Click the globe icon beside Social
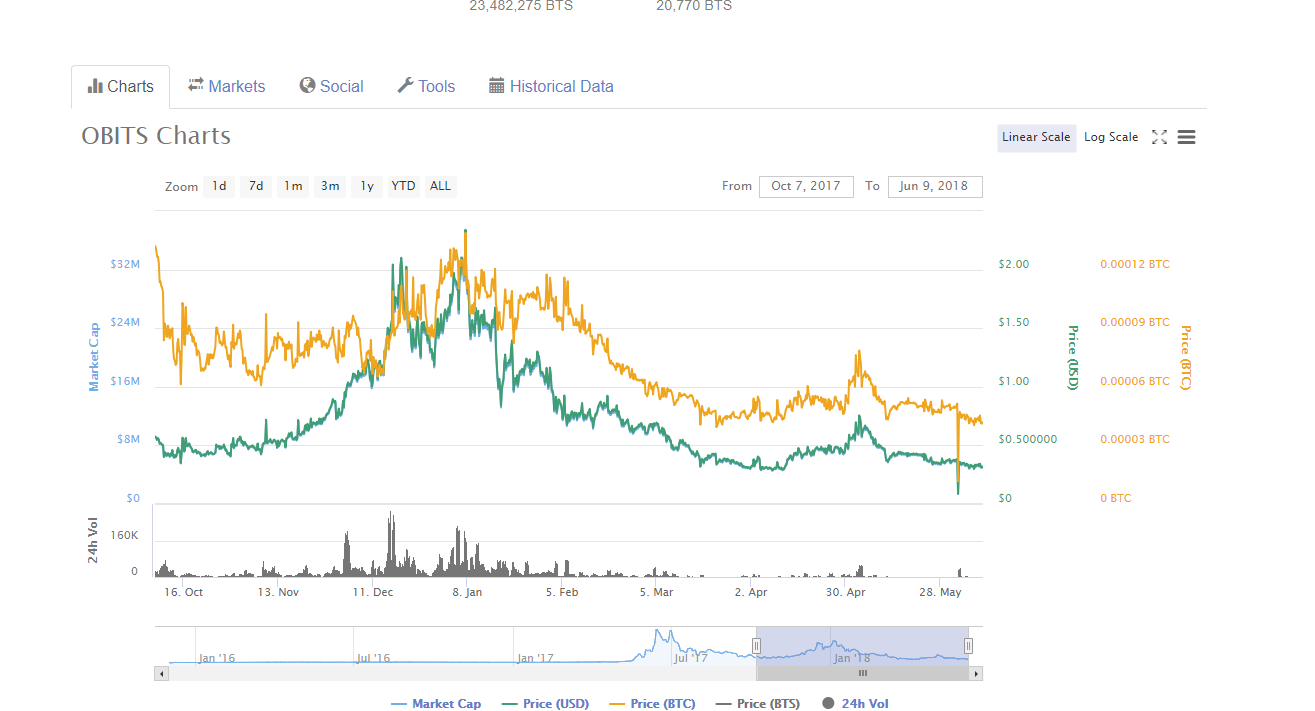This screenshot has height=711, width=1315. tap(307, 85)
